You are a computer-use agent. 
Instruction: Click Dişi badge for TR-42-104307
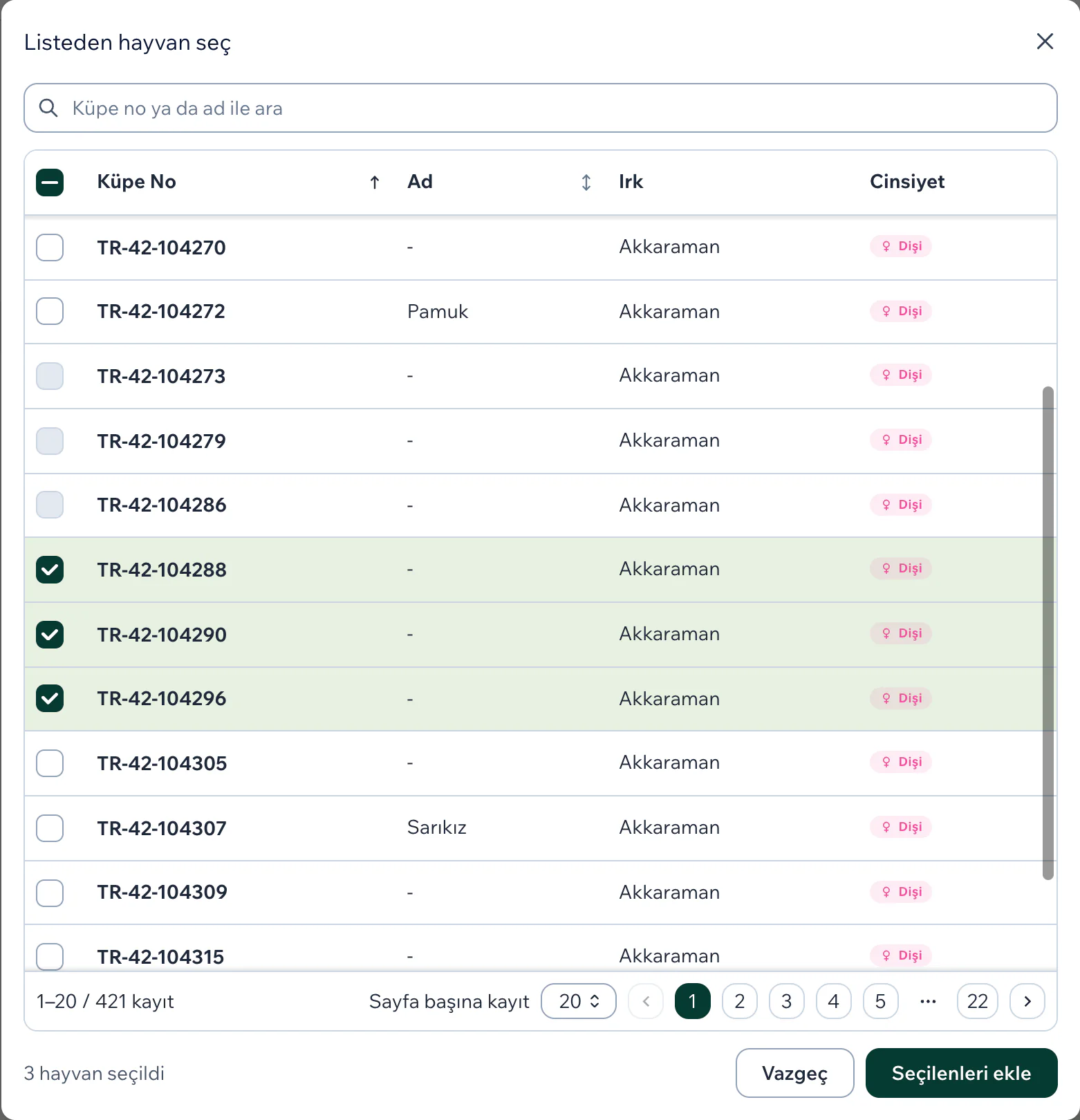pos(901,827)
